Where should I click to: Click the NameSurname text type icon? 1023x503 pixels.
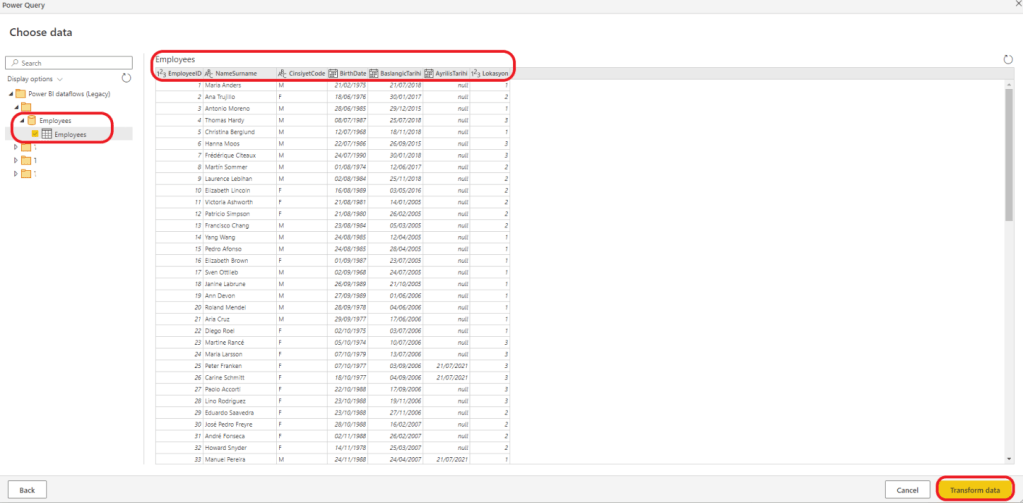[x=209, y=74]
